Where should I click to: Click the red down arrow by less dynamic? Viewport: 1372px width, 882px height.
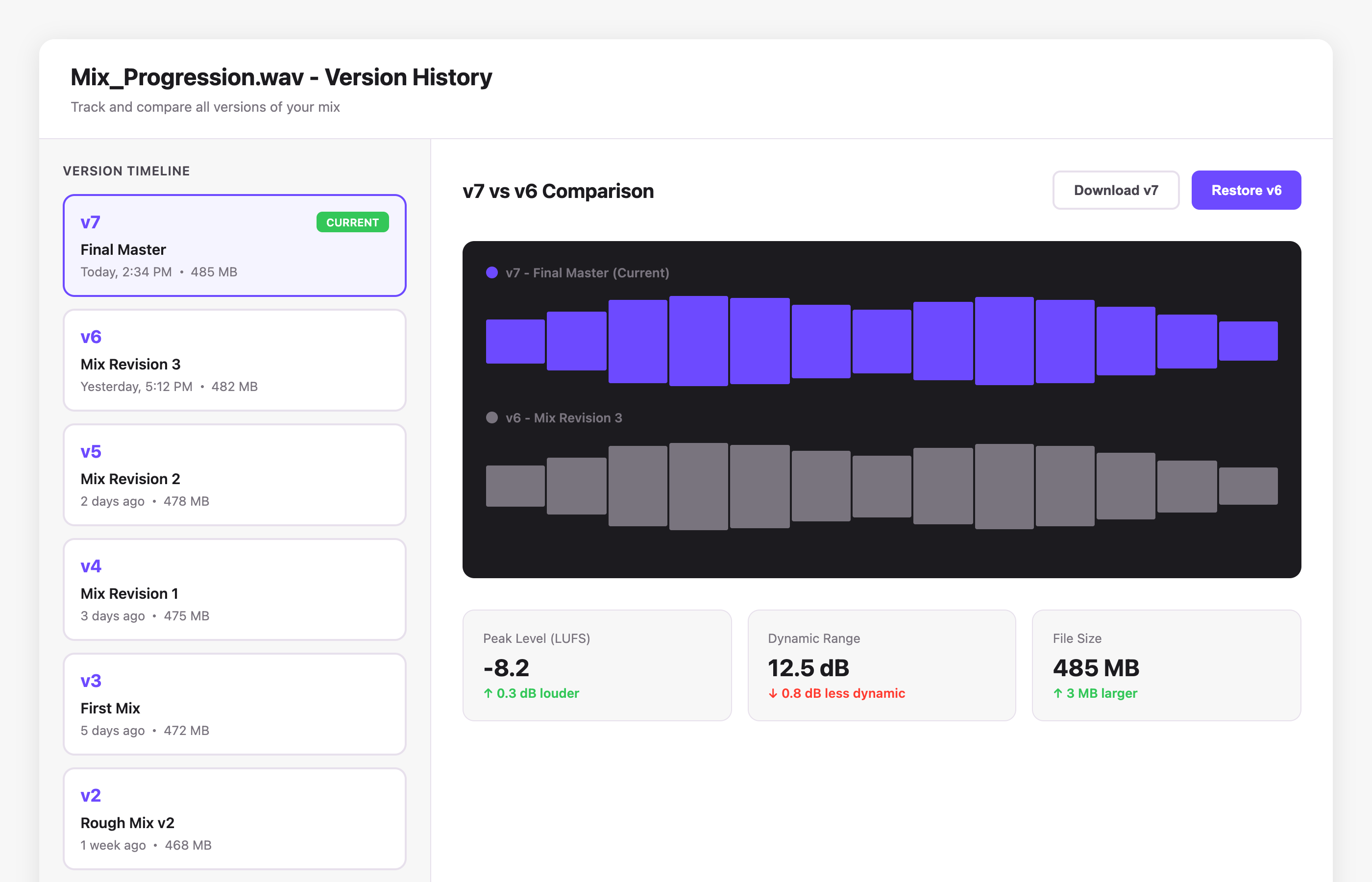coord(772,693)
